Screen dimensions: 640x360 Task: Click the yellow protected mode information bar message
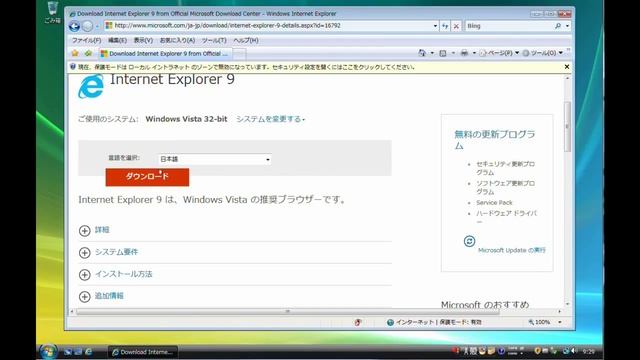tap(246, 67)
